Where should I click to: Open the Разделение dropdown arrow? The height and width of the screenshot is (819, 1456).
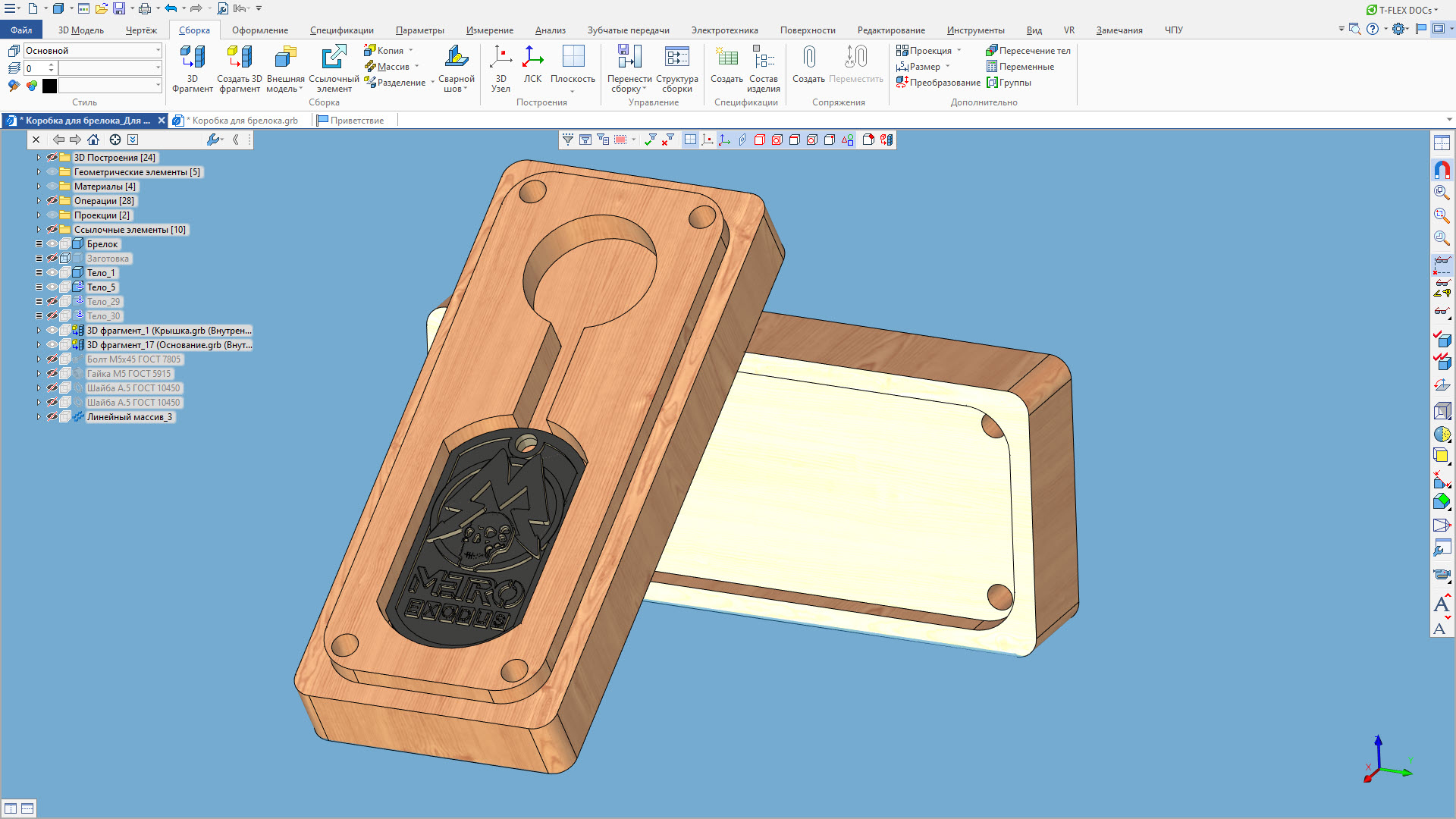tap(433, 83)
